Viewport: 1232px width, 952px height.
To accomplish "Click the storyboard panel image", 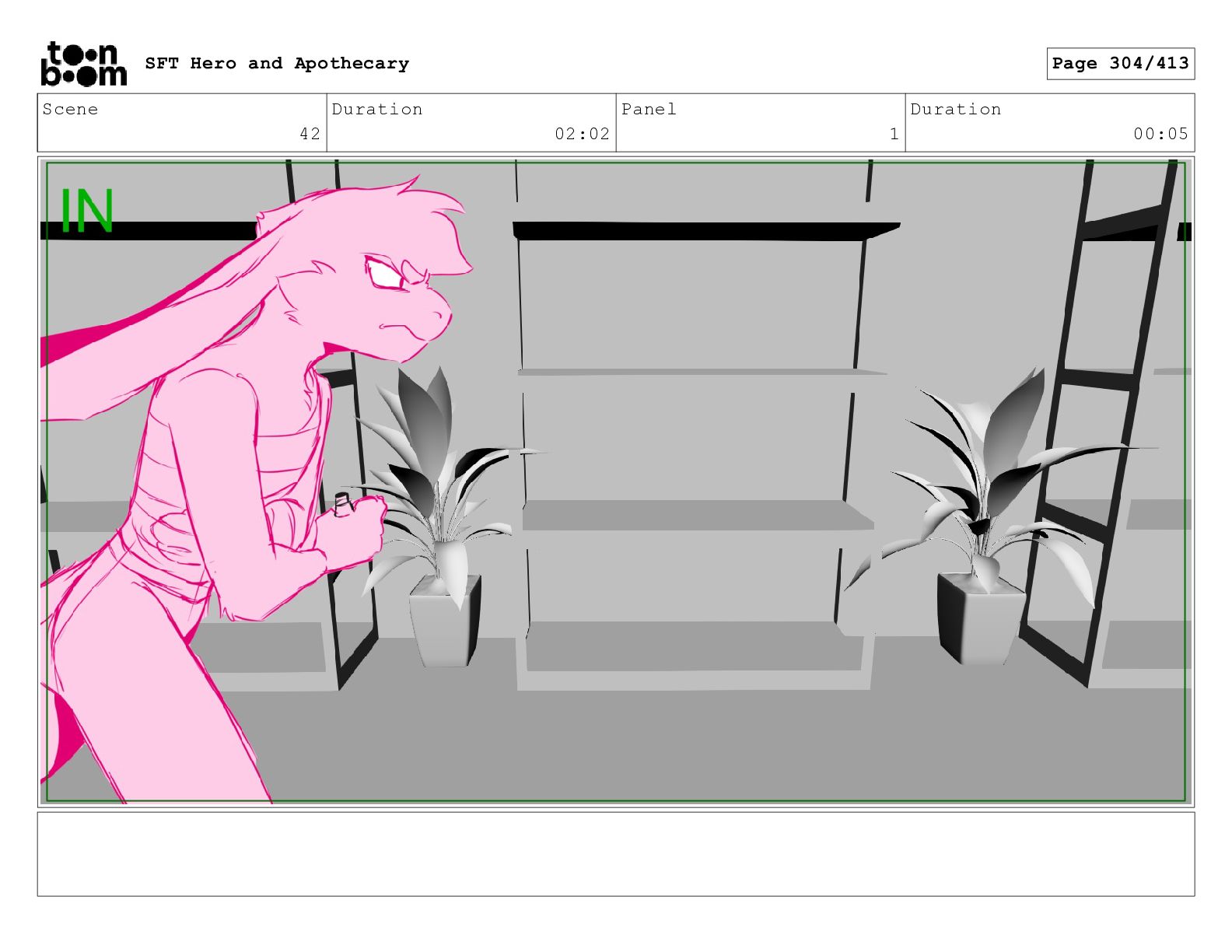I will coord(616,481).
